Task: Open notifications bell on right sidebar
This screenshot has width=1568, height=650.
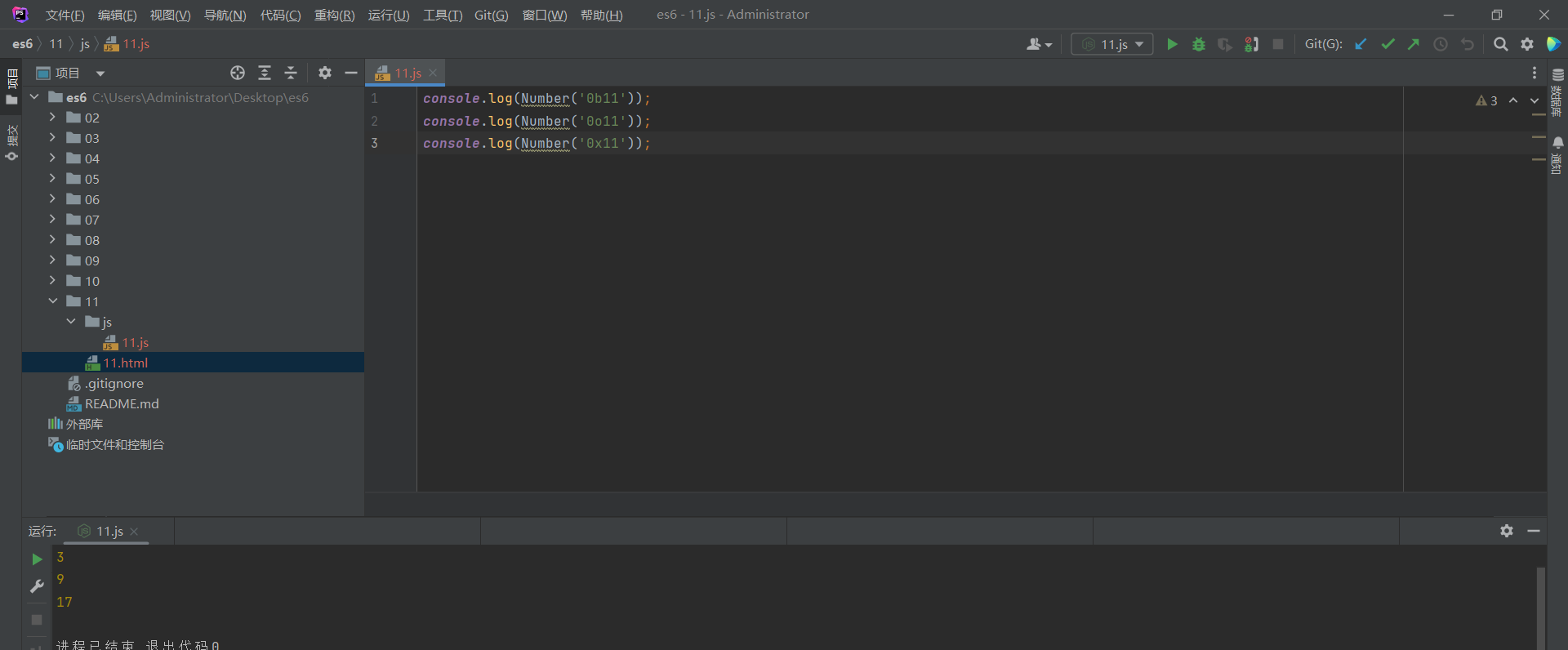Action: [1558, 143]
